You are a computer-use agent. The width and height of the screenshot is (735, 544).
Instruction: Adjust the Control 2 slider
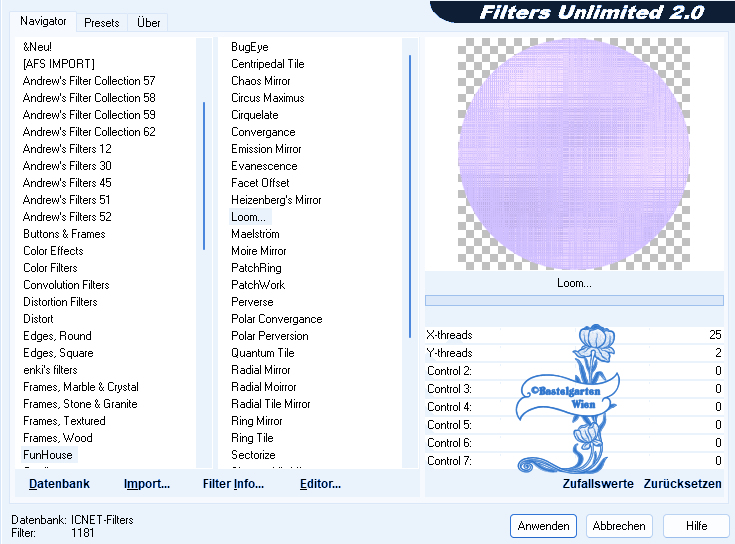[574, 371]
